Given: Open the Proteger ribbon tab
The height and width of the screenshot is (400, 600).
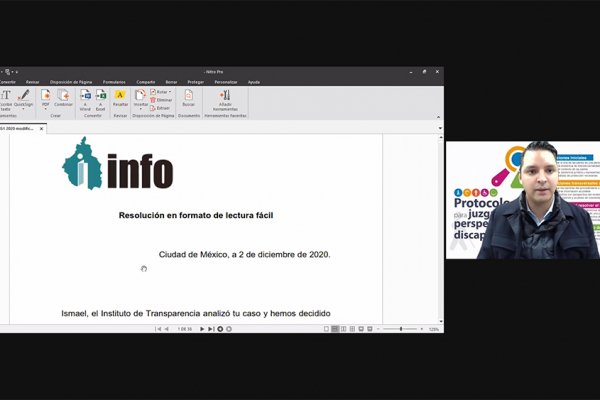Looking at the screenshot, I should click(196, 82).
